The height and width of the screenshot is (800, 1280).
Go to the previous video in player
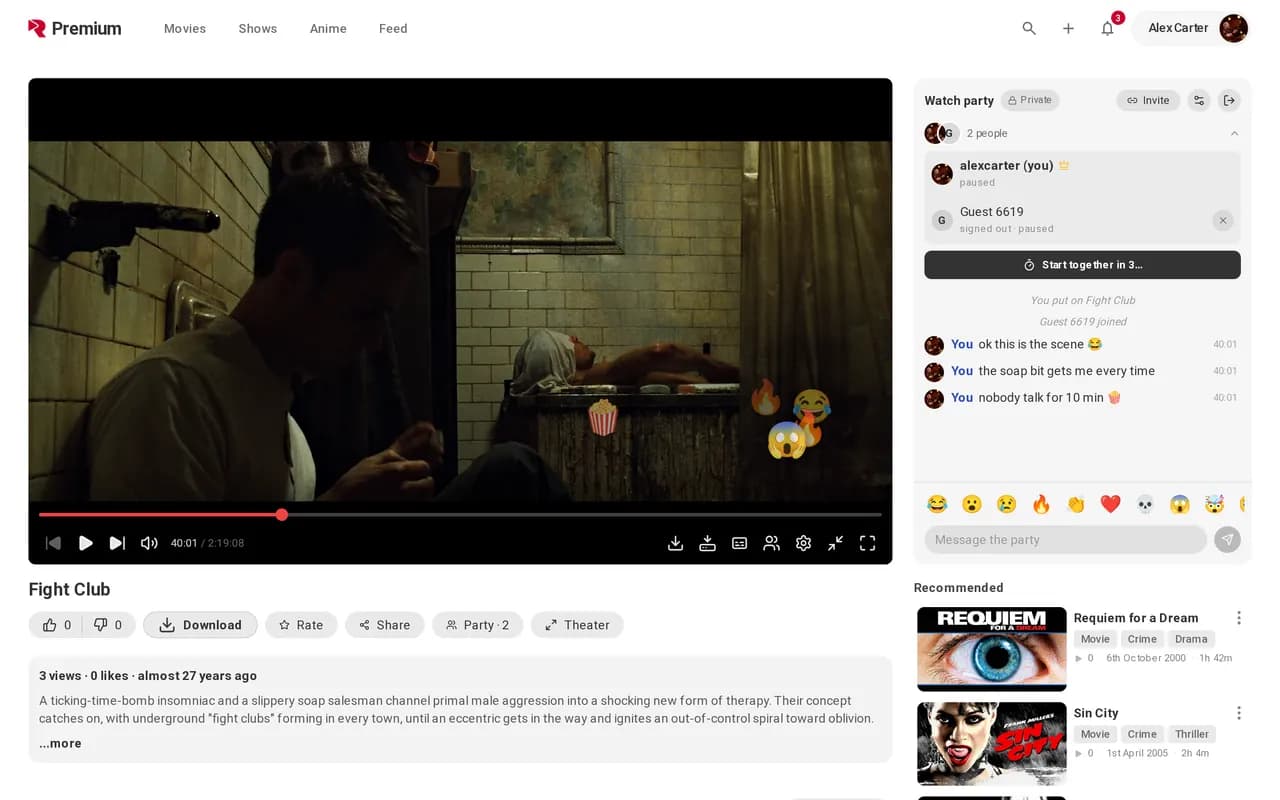click(x=54, y=543)
